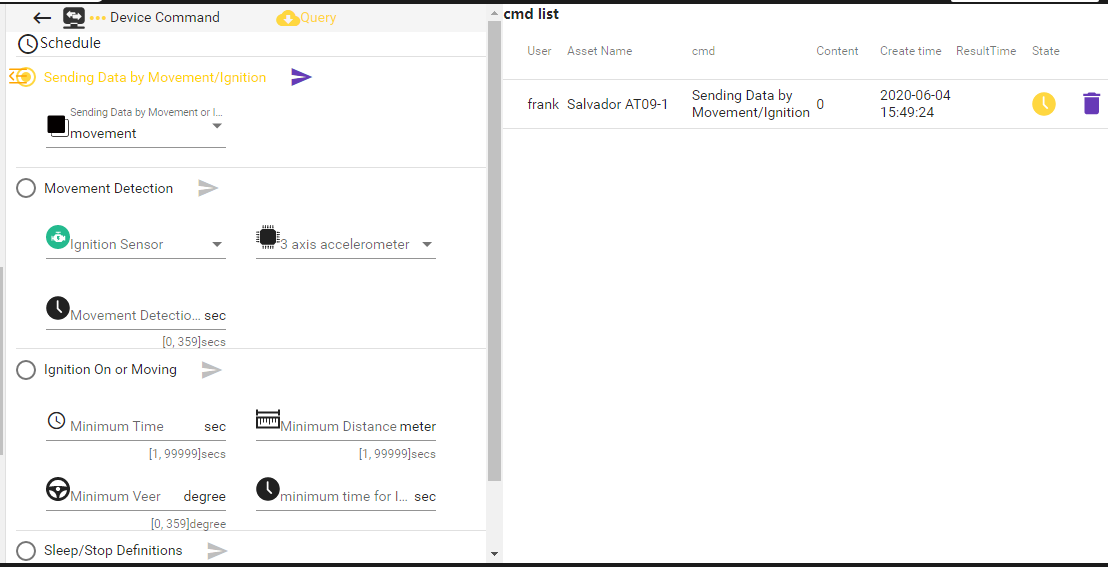
Task: Click the content cell showing 0
Action: [820, 105]
